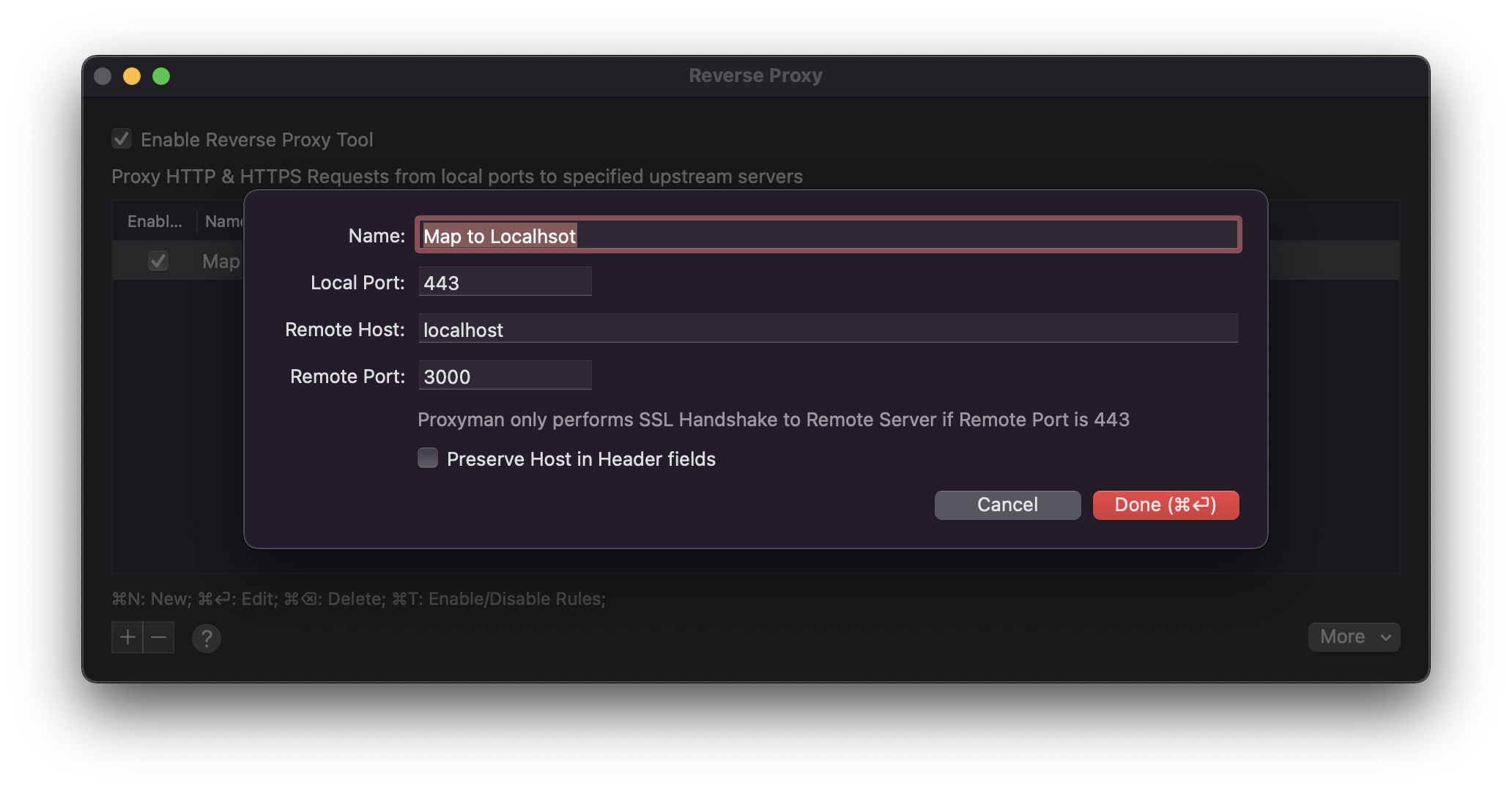The image size is (1512, 791).
Task: Disable the Reverse Proxy Tool
Action: (121, 138)
